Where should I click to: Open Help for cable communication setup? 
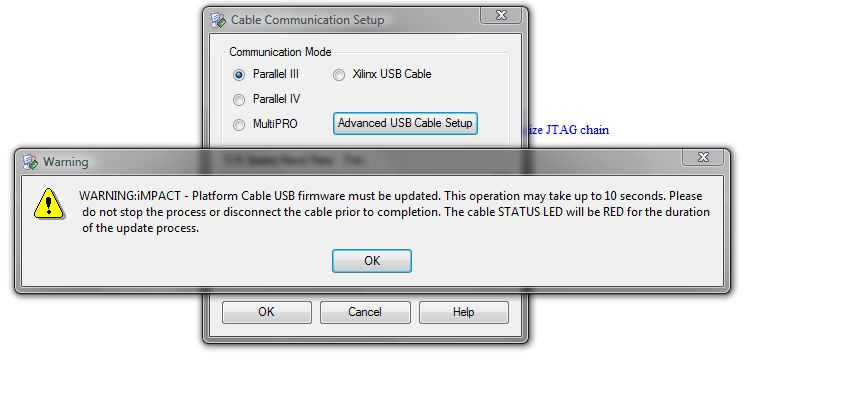coord(463,312)
